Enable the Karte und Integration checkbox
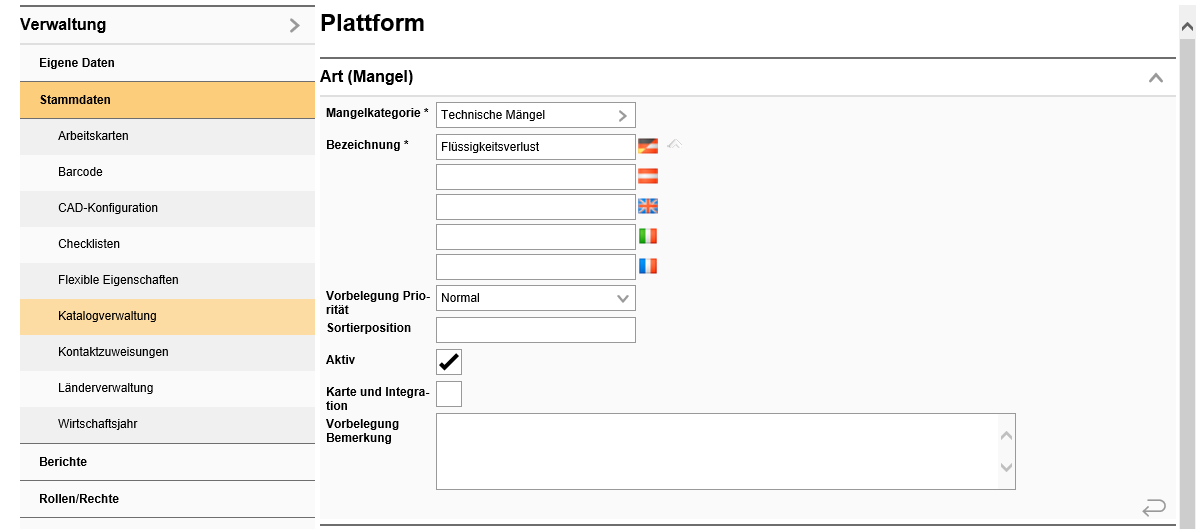1198x529 pixels. tap(449, 394)
